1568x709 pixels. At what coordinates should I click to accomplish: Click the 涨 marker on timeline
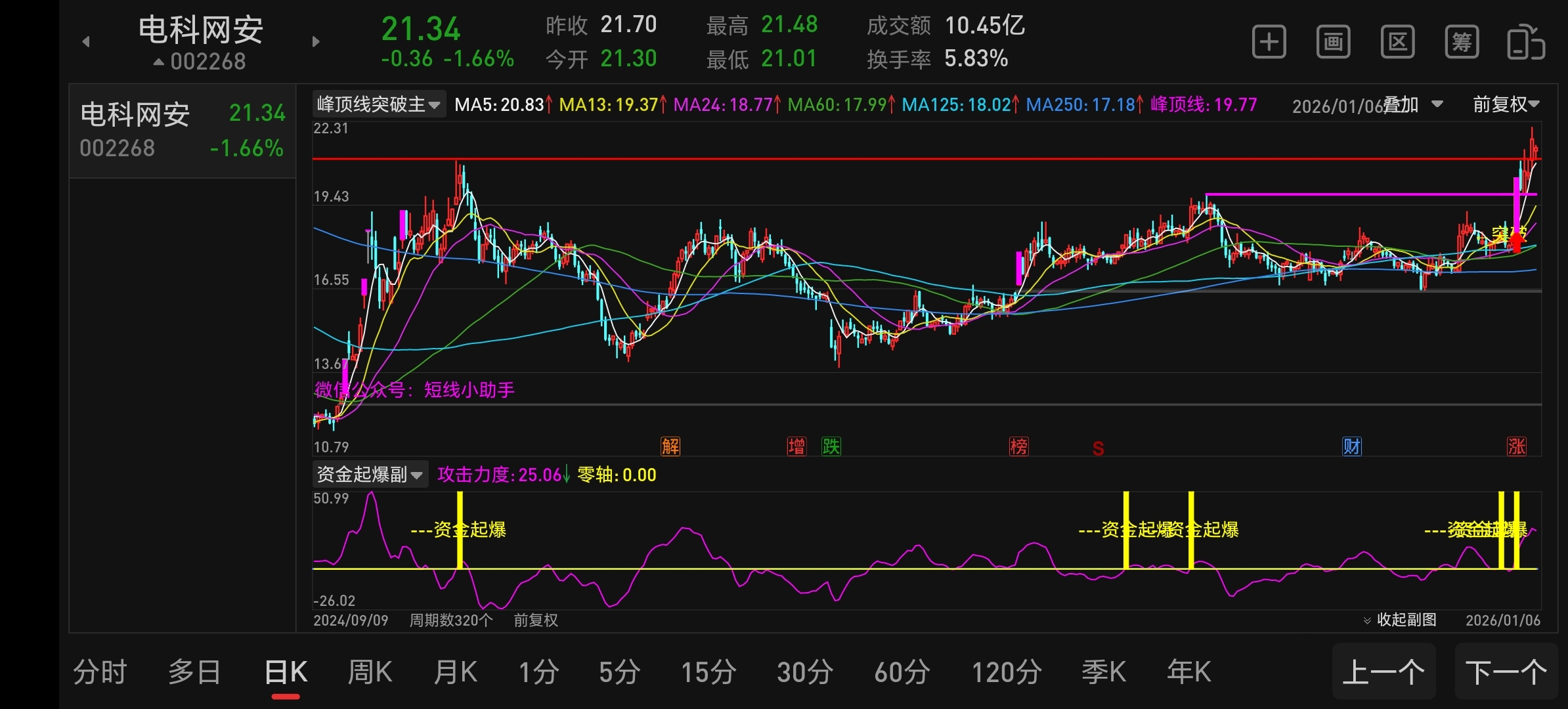(1517, 446)
